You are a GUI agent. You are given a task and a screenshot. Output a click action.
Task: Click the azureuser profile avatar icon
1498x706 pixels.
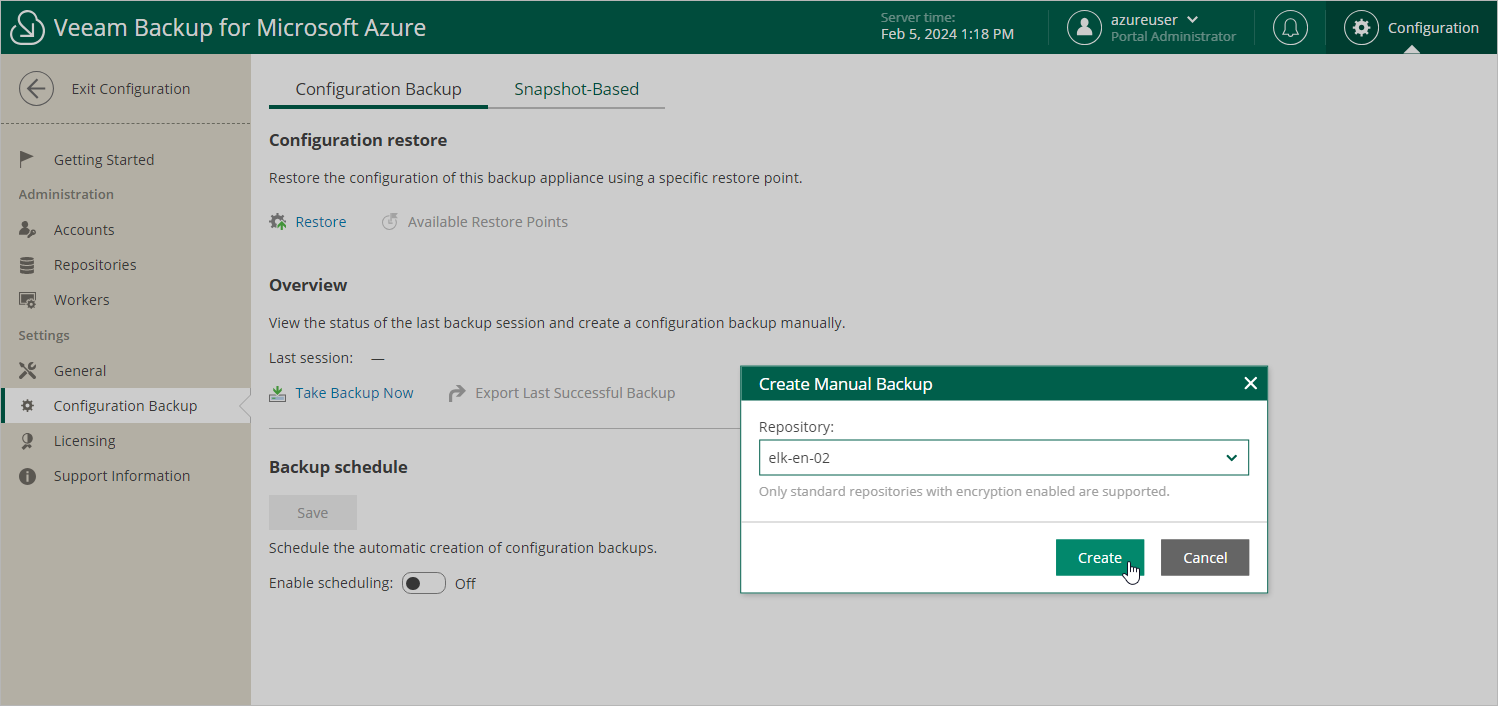tap(1084, 28)
